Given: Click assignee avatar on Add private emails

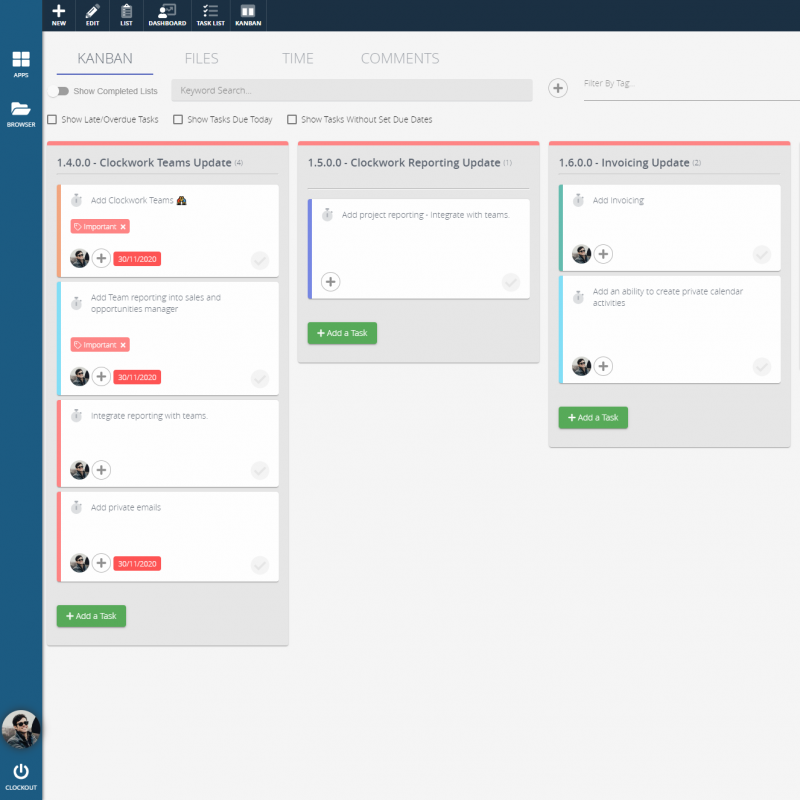Looking at the screenshot, I should pos(80,563).
